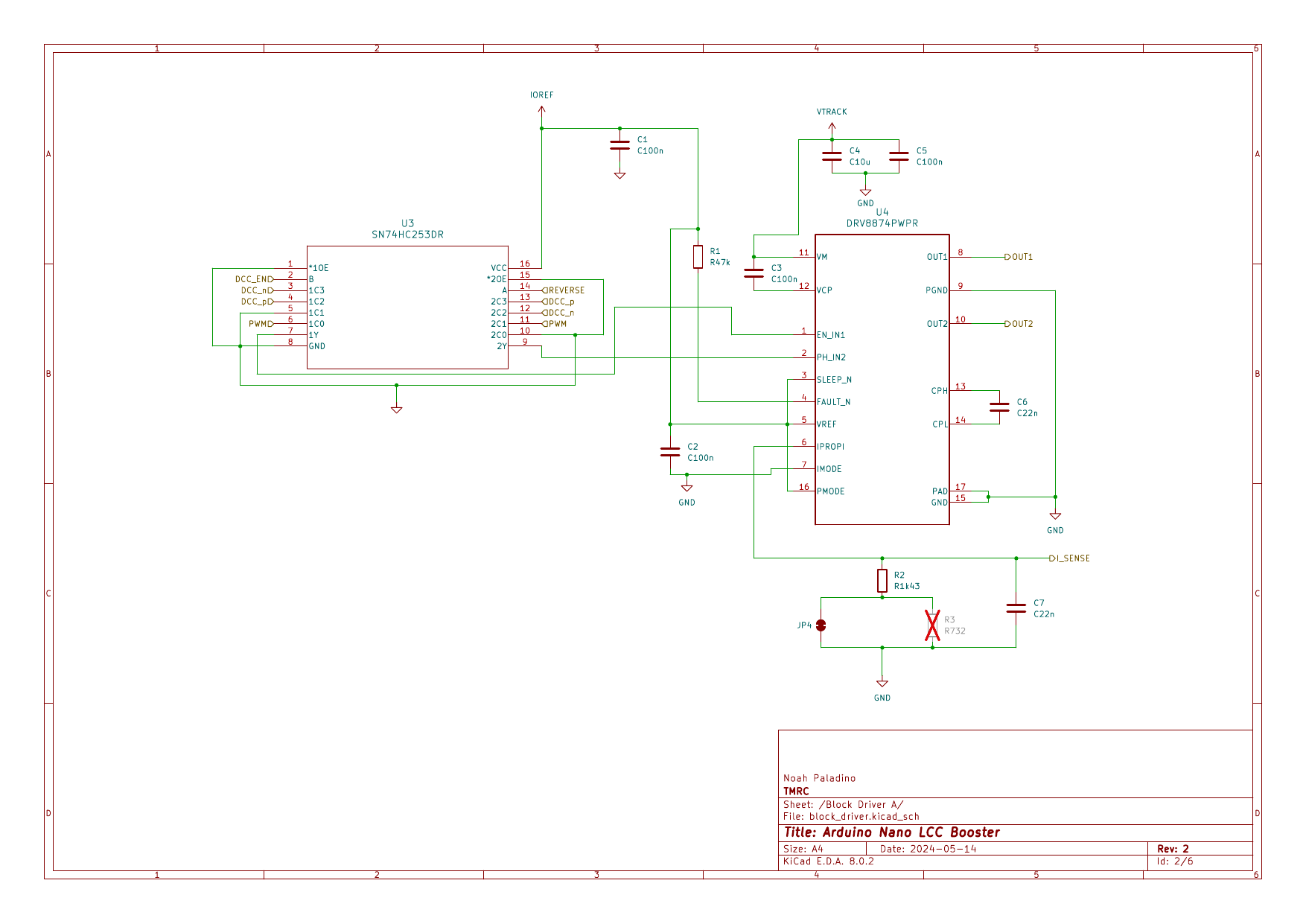Select the JP4 solder jumper symbol
Viewport: 1306px width, 924px height.
coord(821,625)
